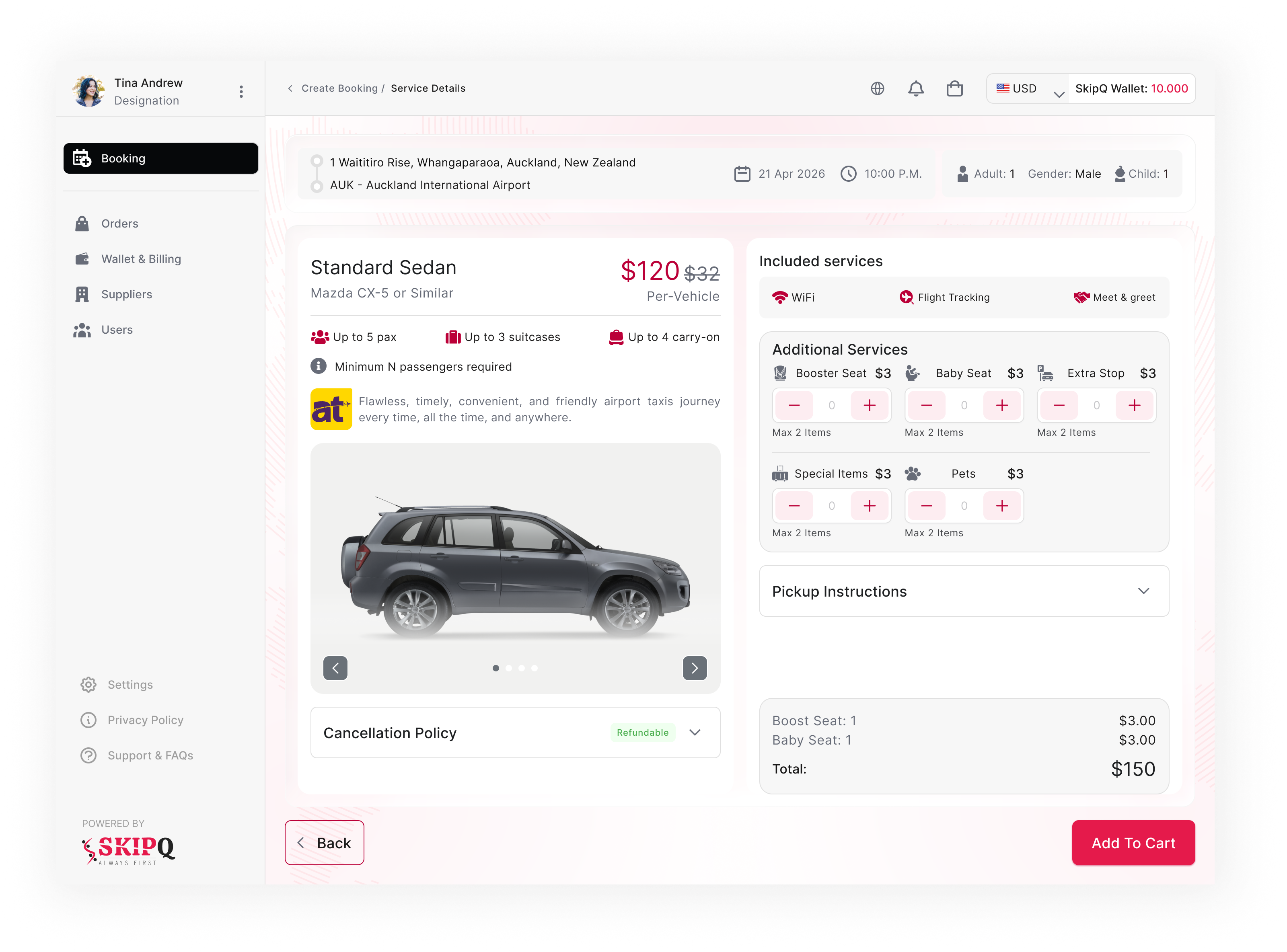The width and height of the screenshot is (1287, 952).
Task: Open Support & FAQs link
Action: pyautogui.click(x=137, y=755)
